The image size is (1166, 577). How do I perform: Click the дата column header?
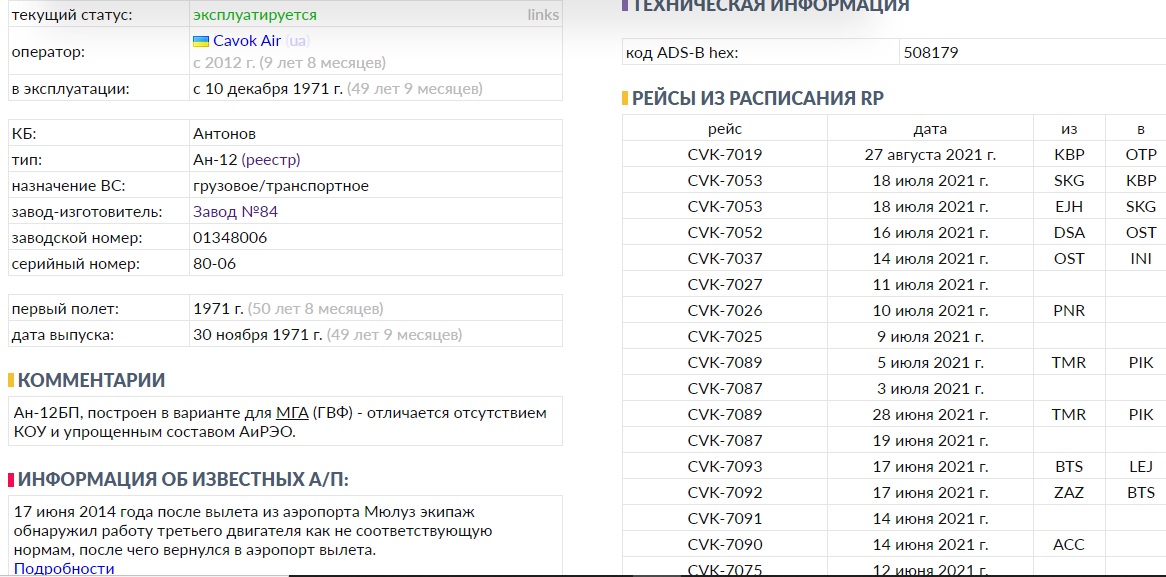point(930,129)
